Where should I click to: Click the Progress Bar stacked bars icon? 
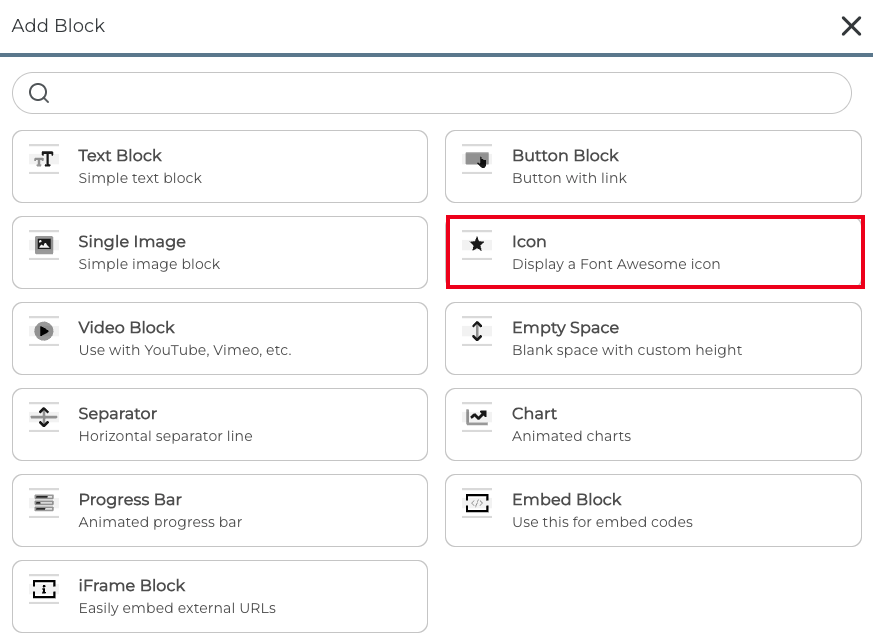[44, 503]
